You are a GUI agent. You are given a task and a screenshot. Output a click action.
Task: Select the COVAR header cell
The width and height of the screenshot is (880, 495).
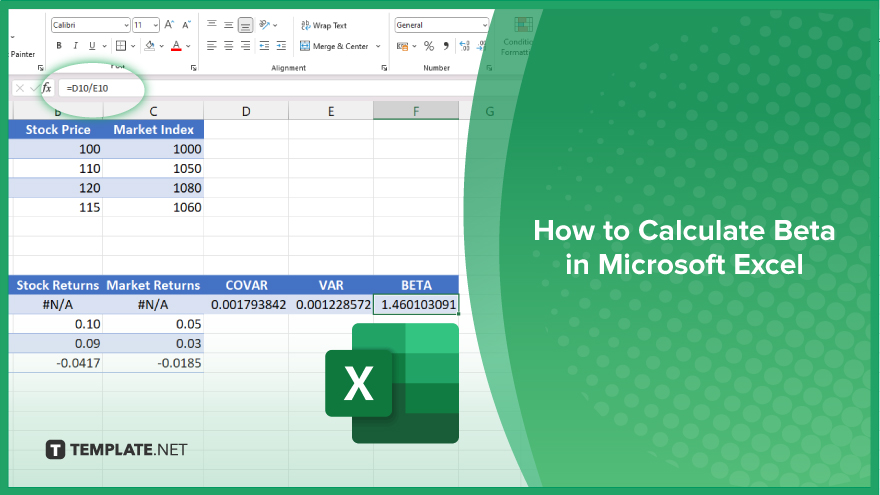(x=246, y=285)
